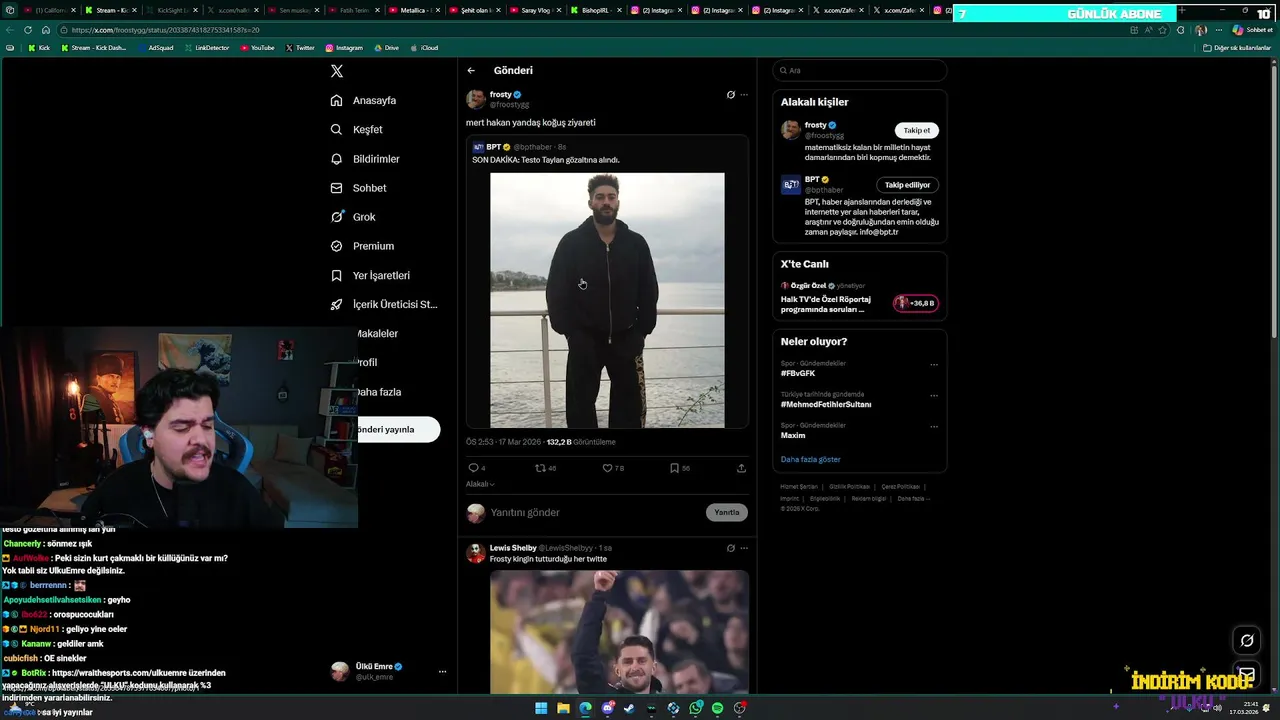
Task: Click the Grok icon on frosty's post
Action: [x=731, y=95]
